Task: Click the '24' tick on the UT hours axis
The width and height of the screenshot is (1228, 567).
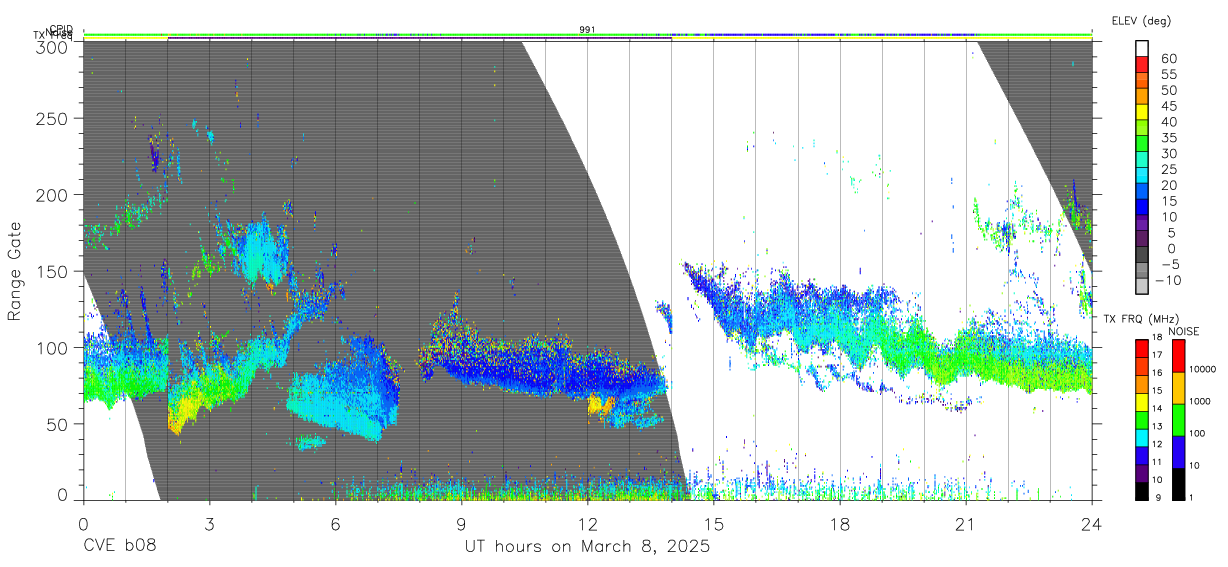Action: tap(1091, 524)
